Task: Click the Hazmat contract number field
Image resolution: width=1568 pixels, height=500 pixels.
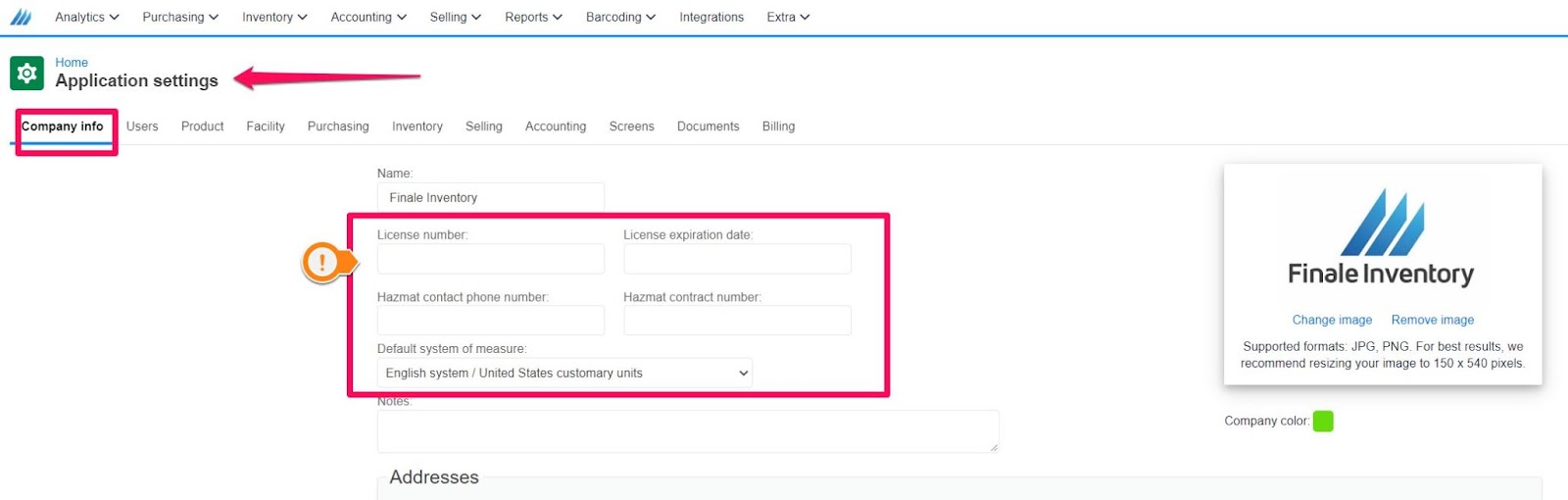Action: [x=737, y=321]
